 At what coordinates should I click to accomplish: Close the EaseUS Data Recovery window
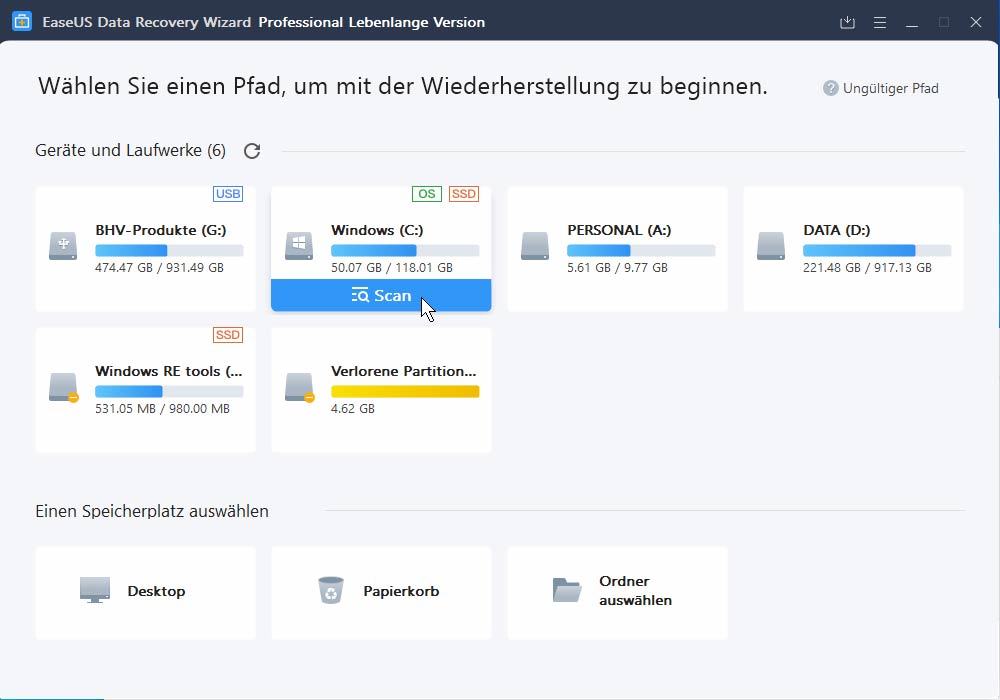pos(976,22)
